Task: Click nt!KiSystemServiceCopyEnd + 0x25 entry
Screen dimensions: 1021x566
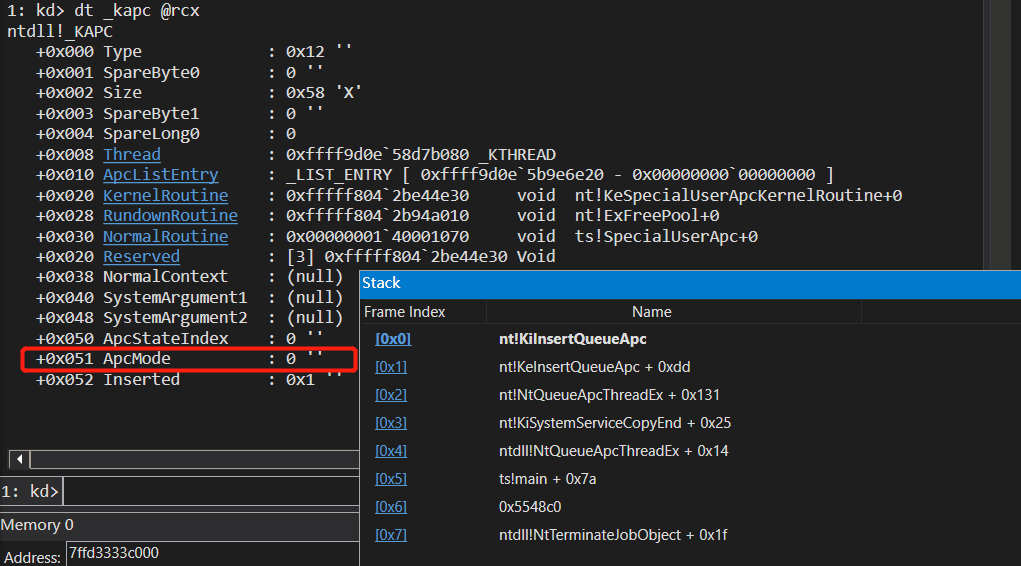Action: (x=615, y=423)
